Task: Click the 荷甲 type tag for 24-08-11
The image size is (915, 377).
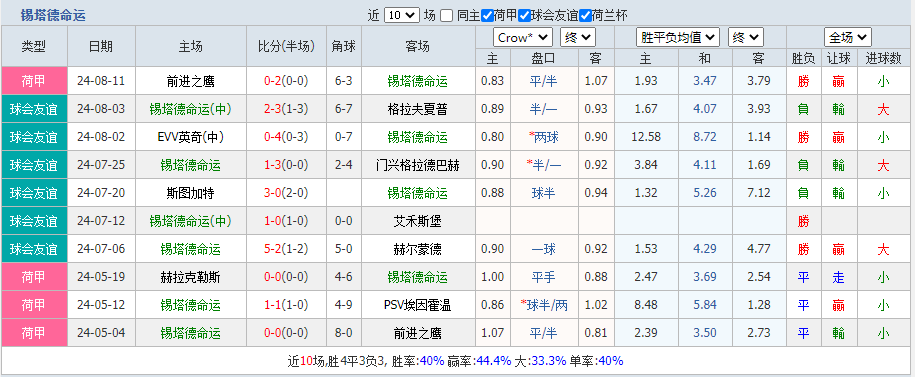Action: point(34,81)
